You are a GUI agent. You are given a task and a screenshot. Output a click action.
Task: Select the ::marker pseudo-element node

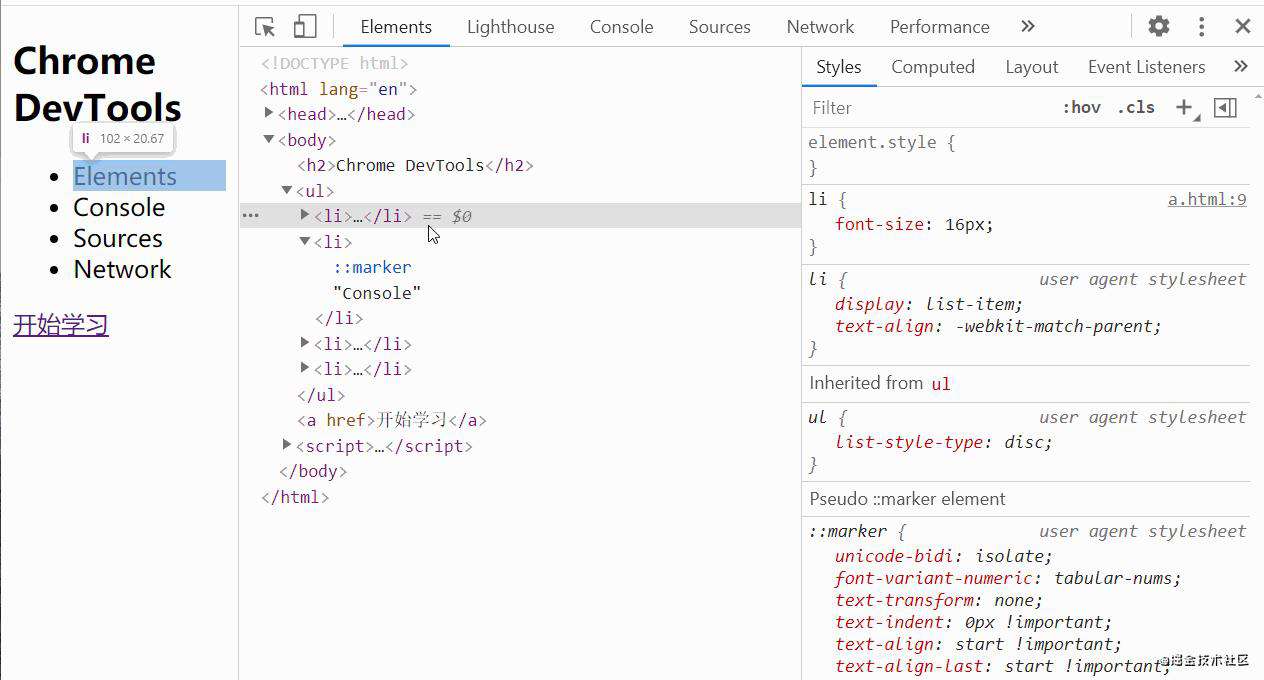point(372,267)
